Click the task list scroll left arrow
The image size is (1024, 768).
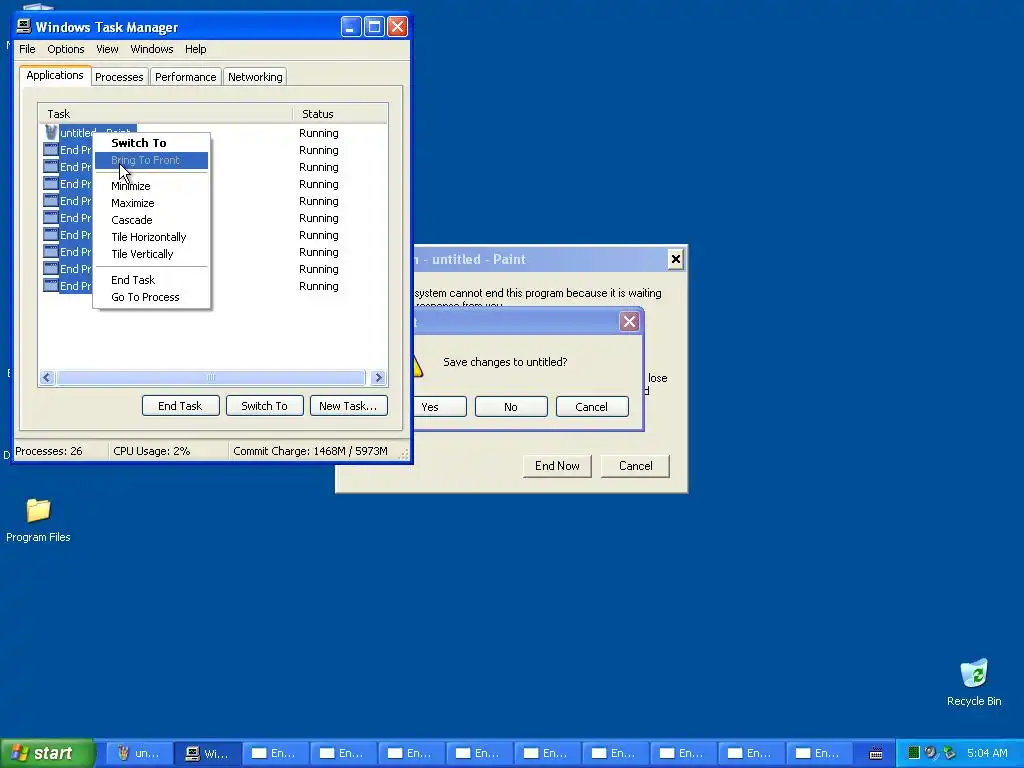(x=47, y=377)
